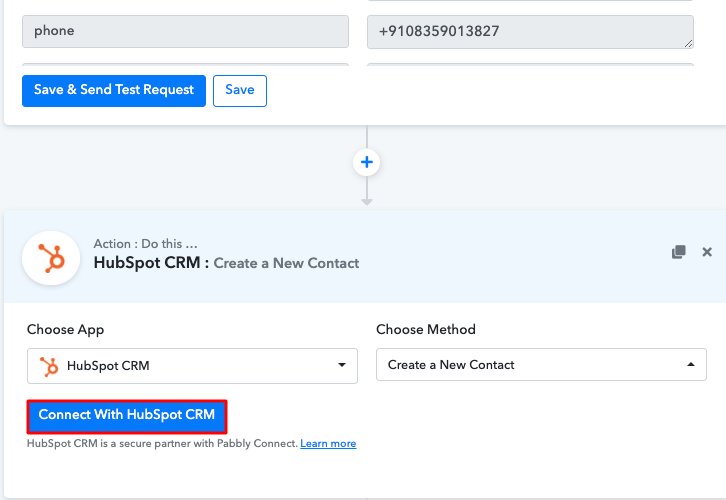This screenshot has height=500, width=726.
Task: Click the plus icon to add a step
Action: pyautogui.click(x=367, y=162)
